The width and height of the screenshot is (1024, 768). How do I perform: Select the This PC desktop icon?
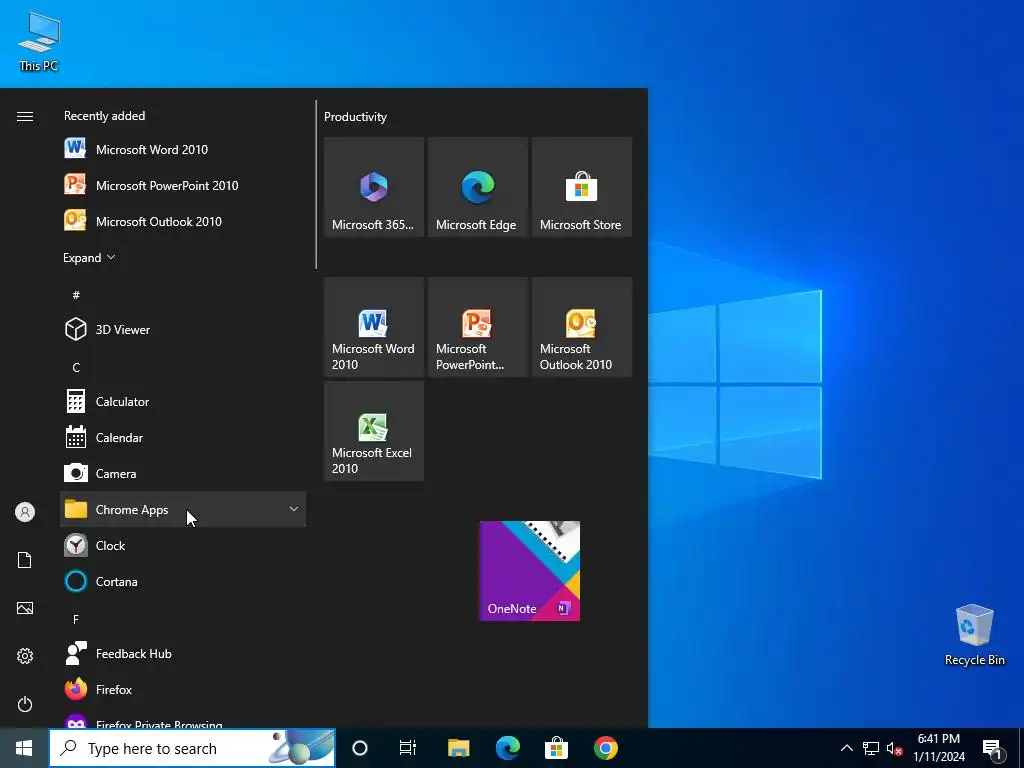click(x=39, y=42)
